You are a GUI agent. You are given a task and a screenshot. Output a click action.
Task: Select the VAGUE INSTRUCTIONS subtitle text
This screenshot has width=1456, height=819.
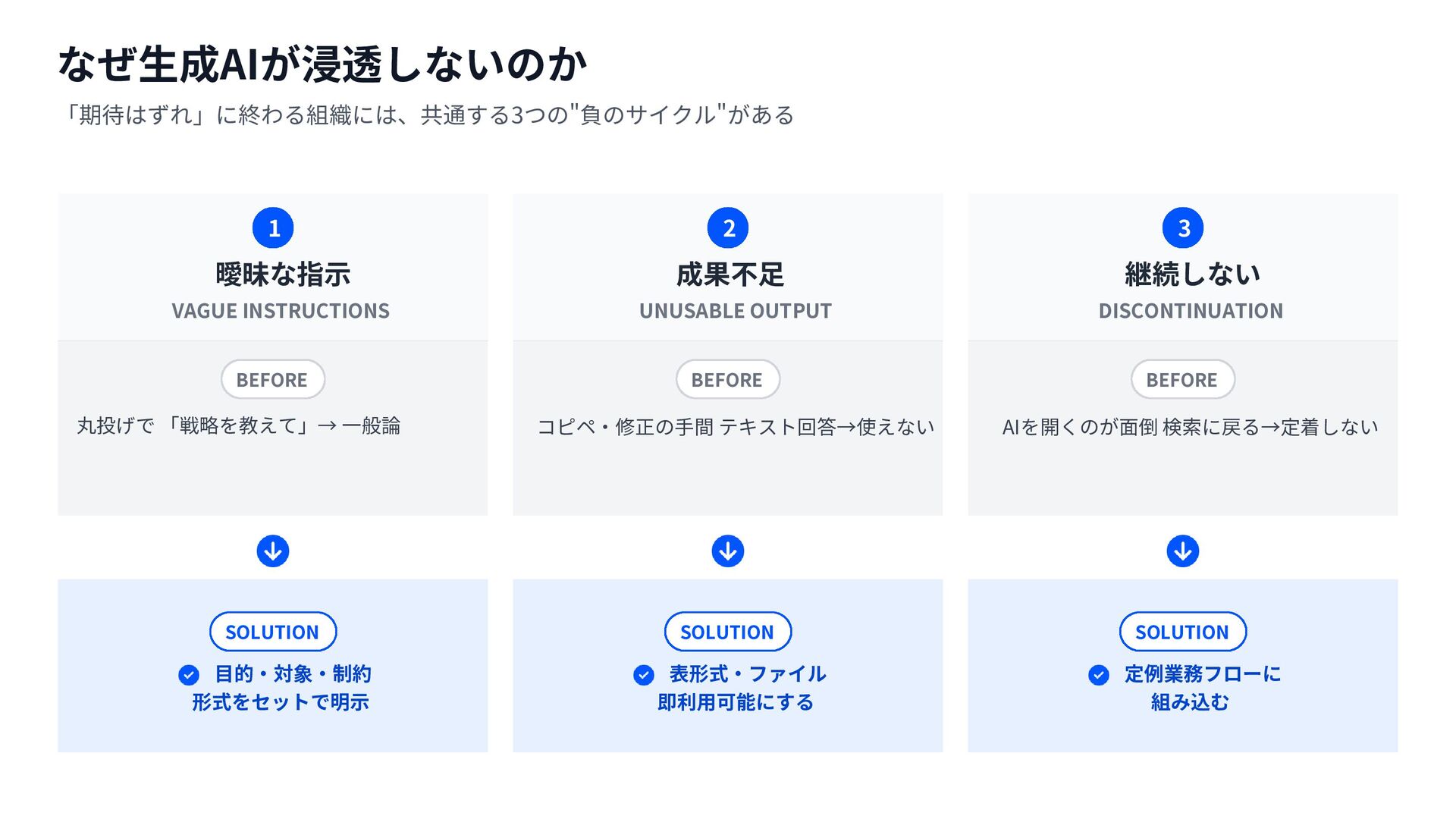pos(281,311)
